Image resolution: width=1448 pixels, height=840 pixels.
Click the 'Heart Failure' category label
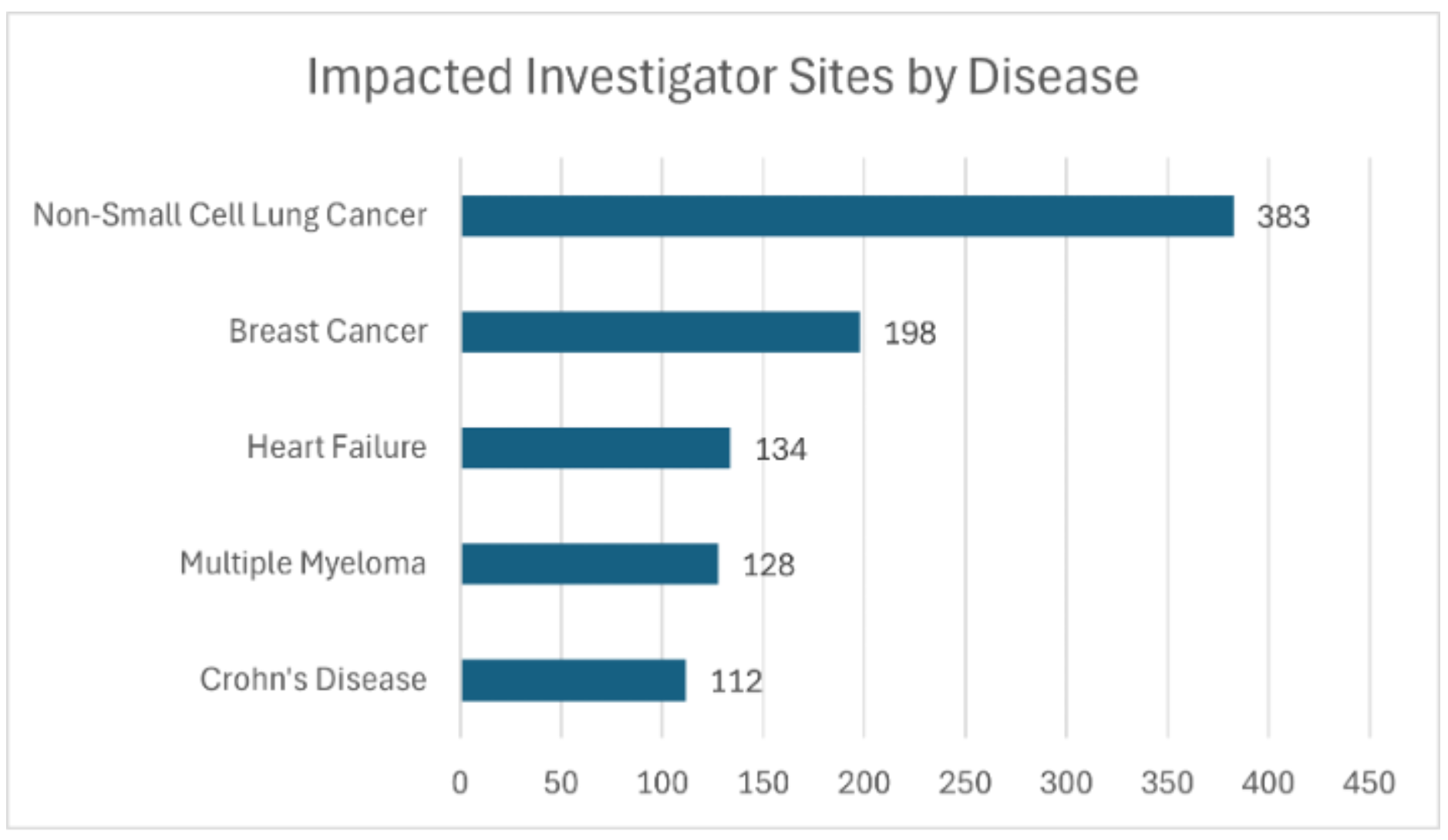336,447
